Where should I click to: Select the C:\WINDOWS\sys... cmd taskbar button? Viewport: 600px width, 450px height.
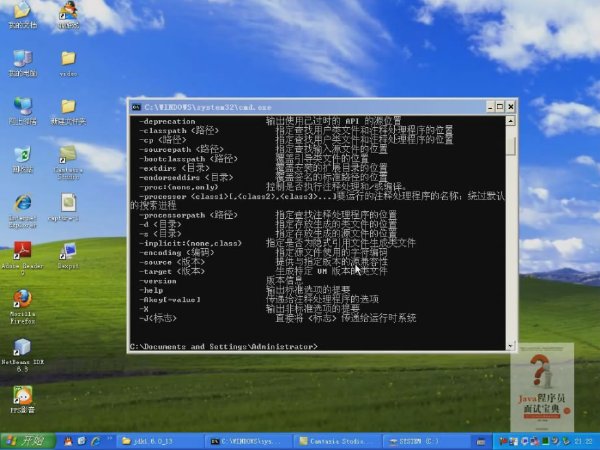click(248, 441)
